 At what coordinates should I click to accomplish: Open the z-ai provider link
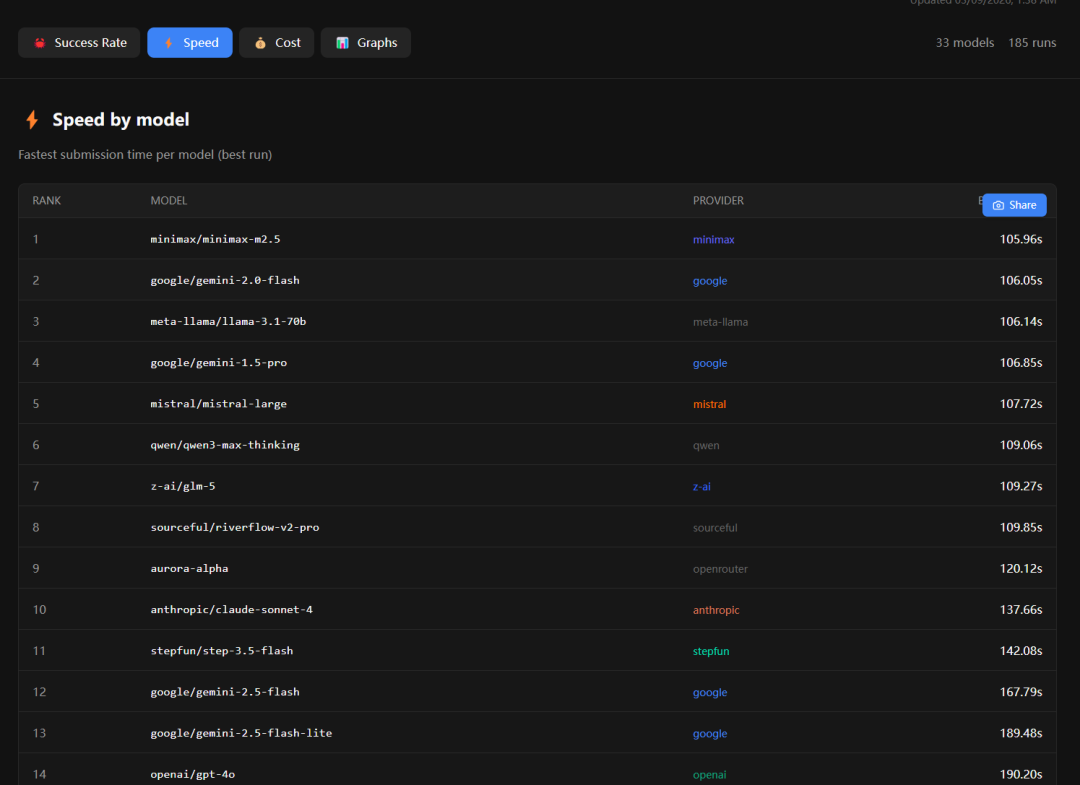click(702, 487)
